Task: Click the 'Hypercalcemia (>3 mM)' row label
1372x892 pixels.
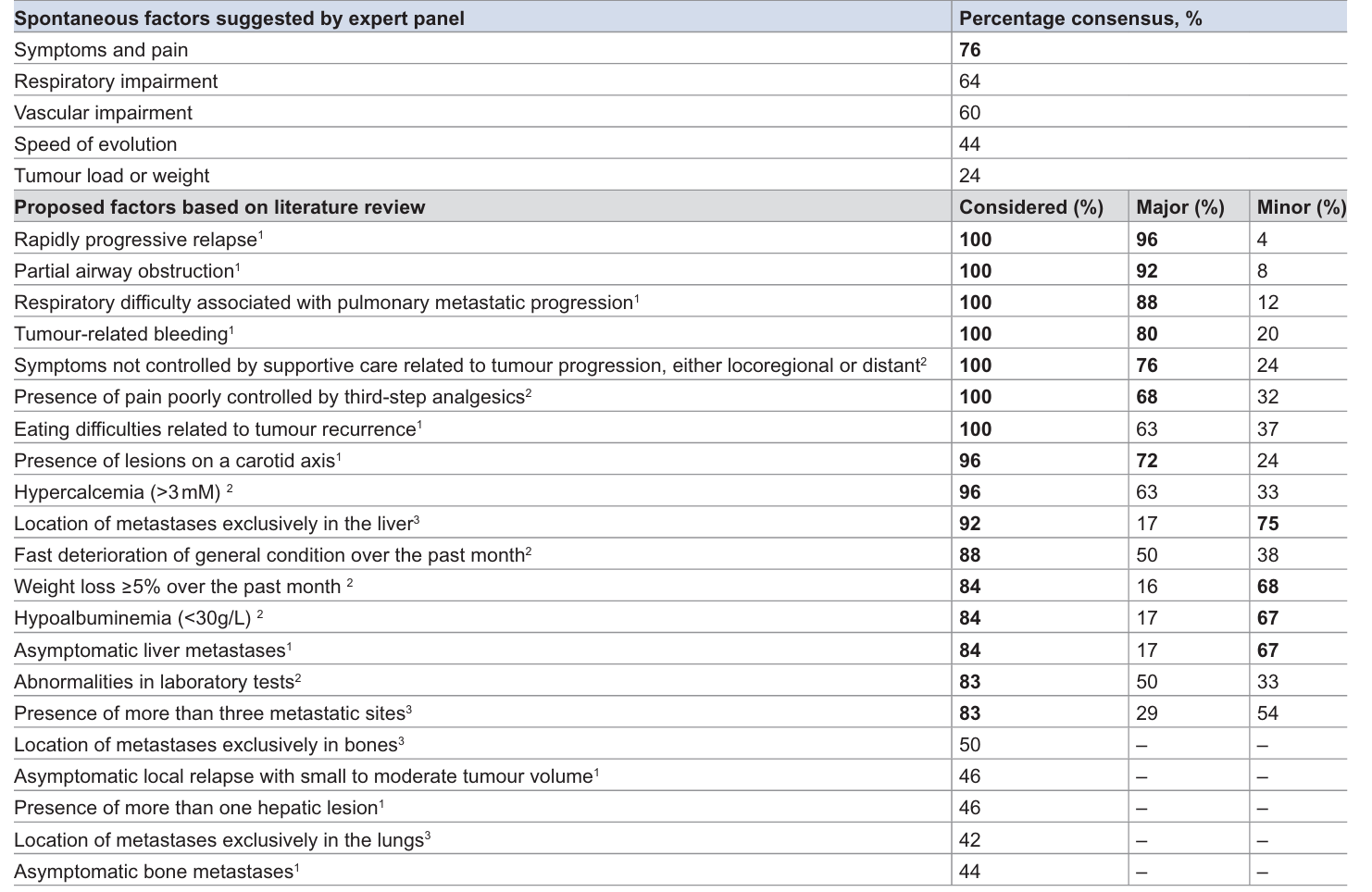Action: [x=118, y=492]
